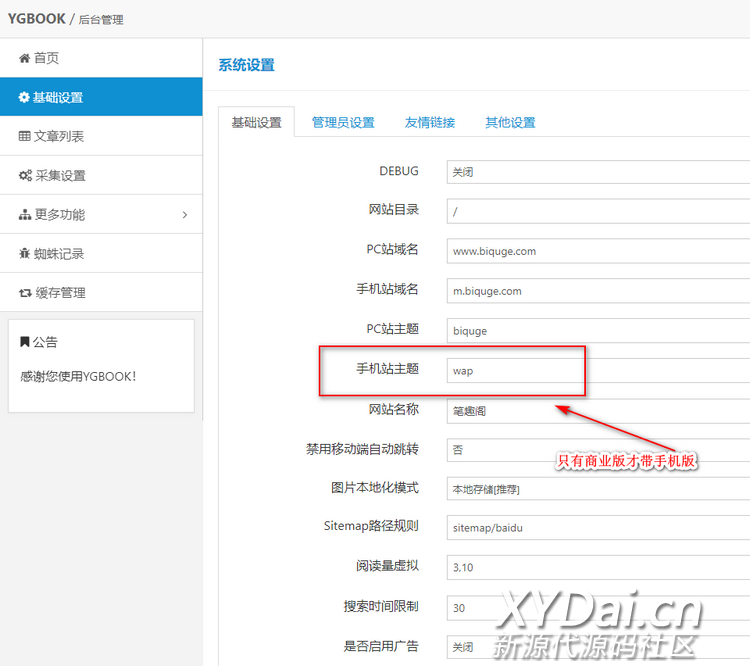This screenshot has width=750, height=666.
Task: Click the refresh icon beside 缓存管理
Action: (25, 293)
